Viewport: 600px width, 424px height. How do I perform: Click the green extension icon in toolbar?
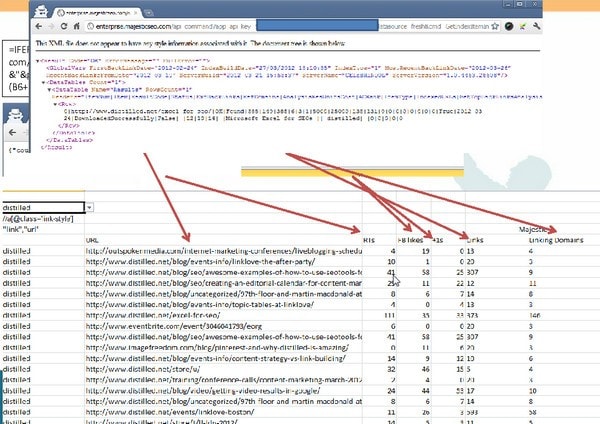[523, 26]
